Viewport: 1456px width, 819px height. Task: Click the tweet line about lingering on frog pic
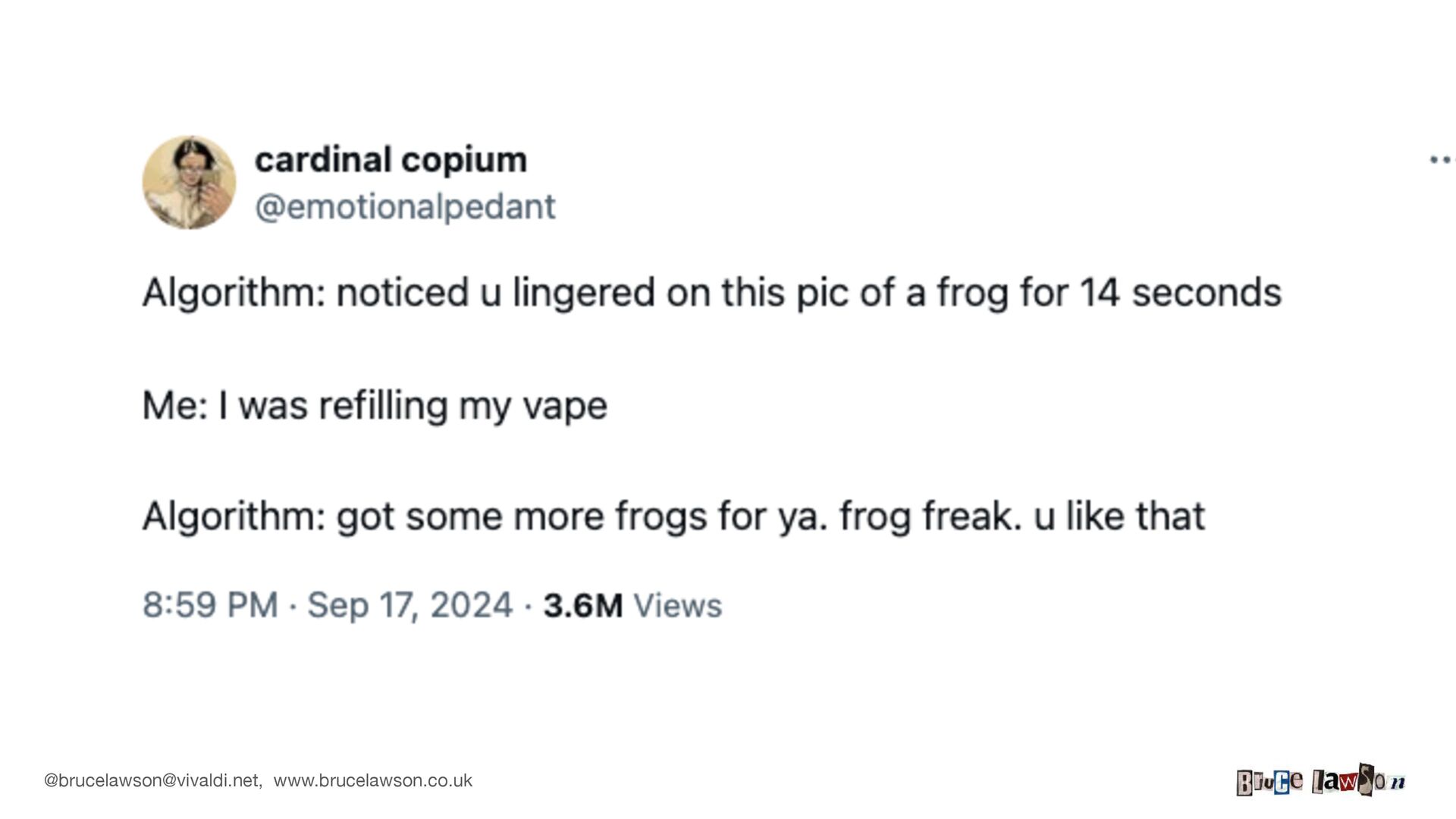click(x=711, y=293)
